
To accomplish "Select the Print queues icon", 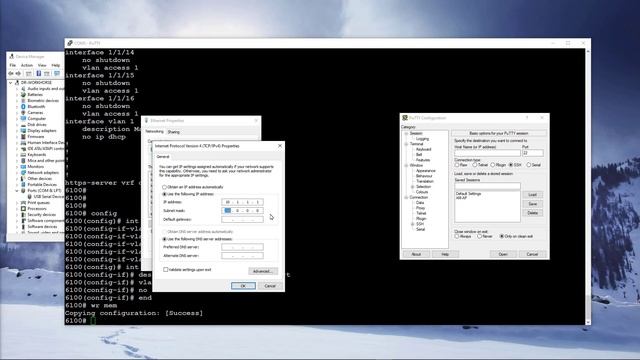I will (x=23, y=202).
